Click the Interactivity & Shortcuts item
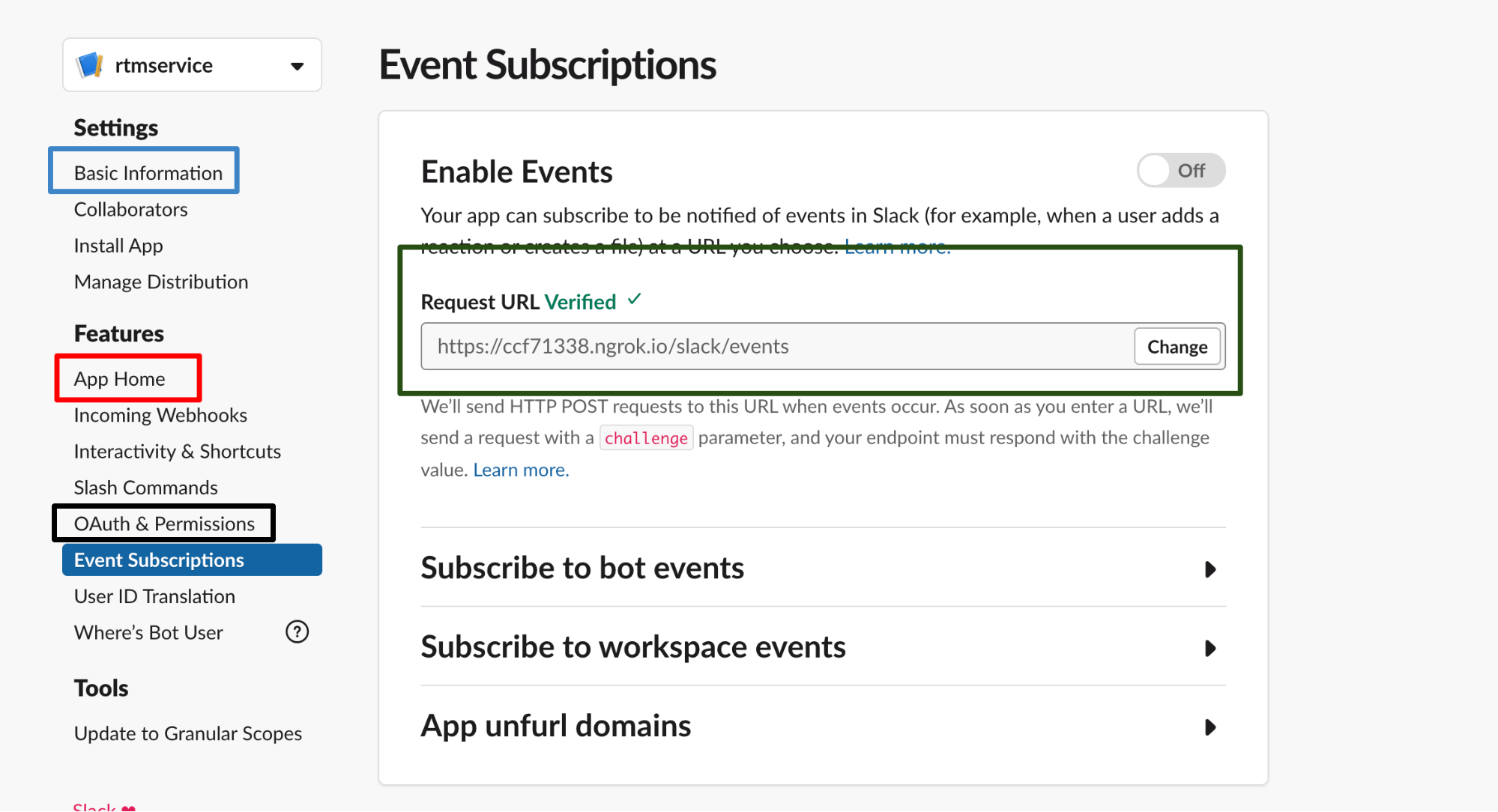 (x=176, y=451)
